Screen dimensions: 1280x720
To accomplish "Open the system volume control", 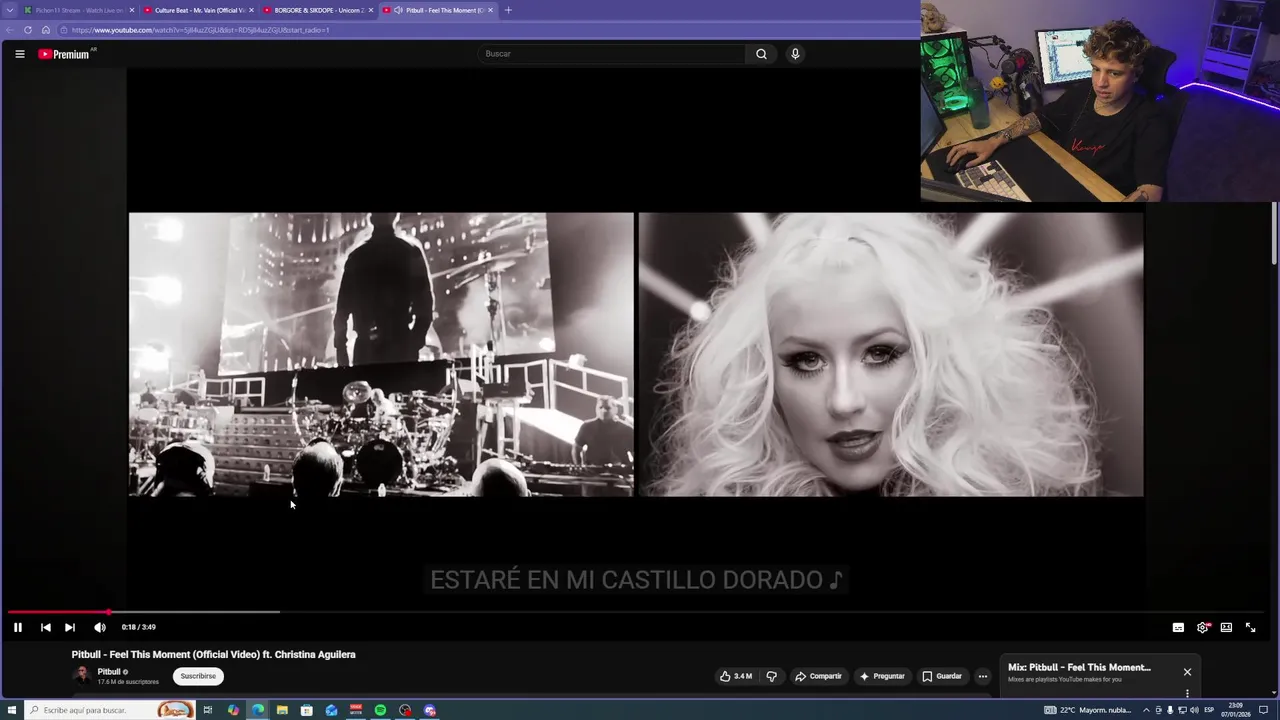I will coord(1194,710).
